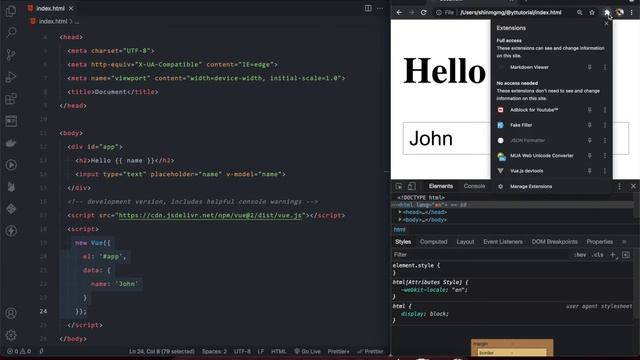
Task: Click the browser address bar URL
Action: coord(511,12)
